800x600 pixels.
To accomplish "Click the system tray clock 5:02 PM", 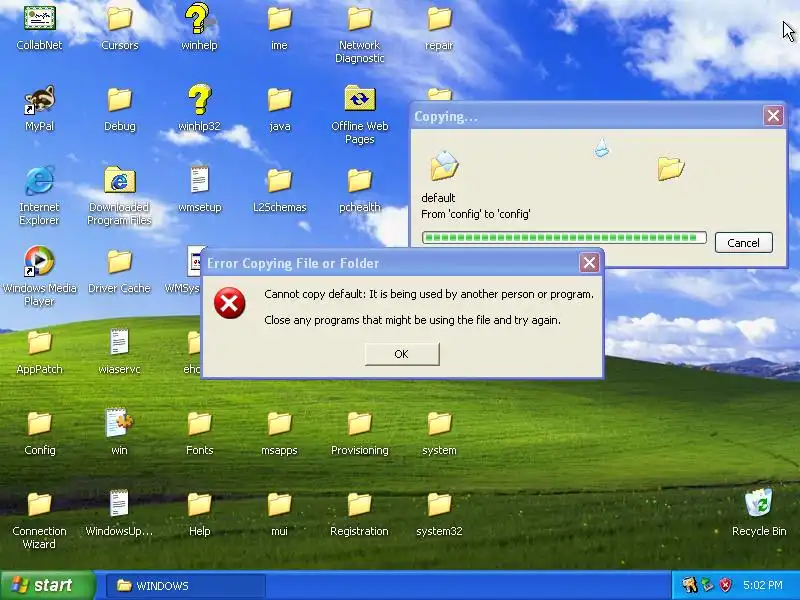I will [x=763, y=585].
